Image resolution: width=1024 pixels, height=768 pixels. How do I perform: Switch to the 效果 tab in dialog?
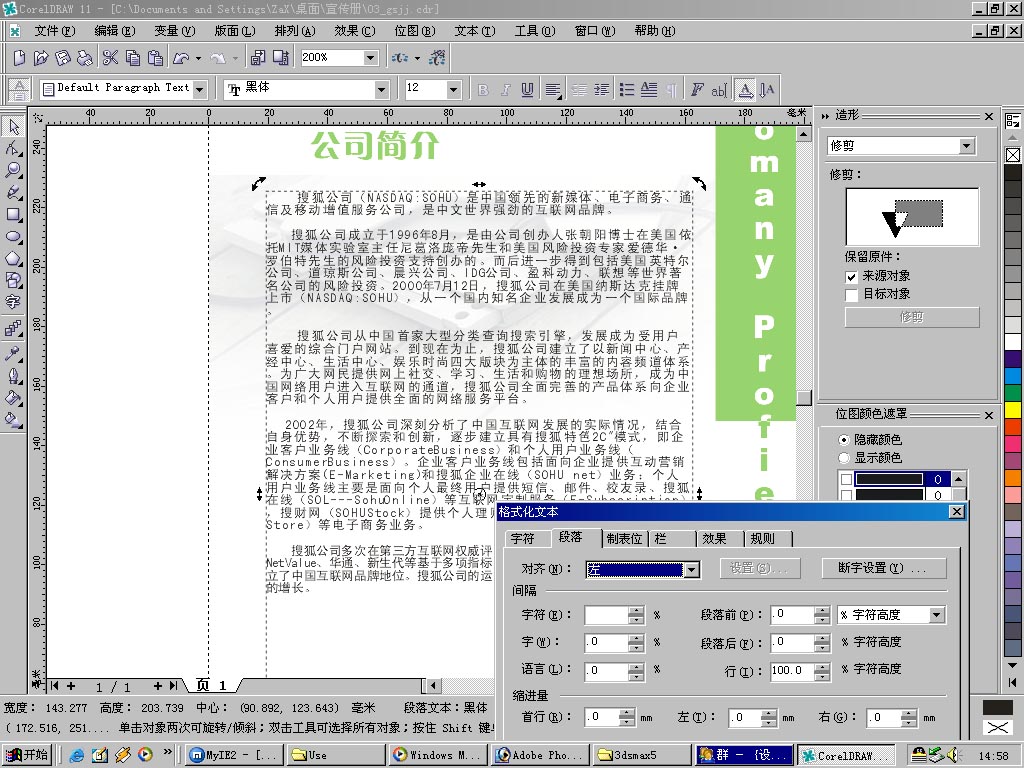tap(714, 539)
